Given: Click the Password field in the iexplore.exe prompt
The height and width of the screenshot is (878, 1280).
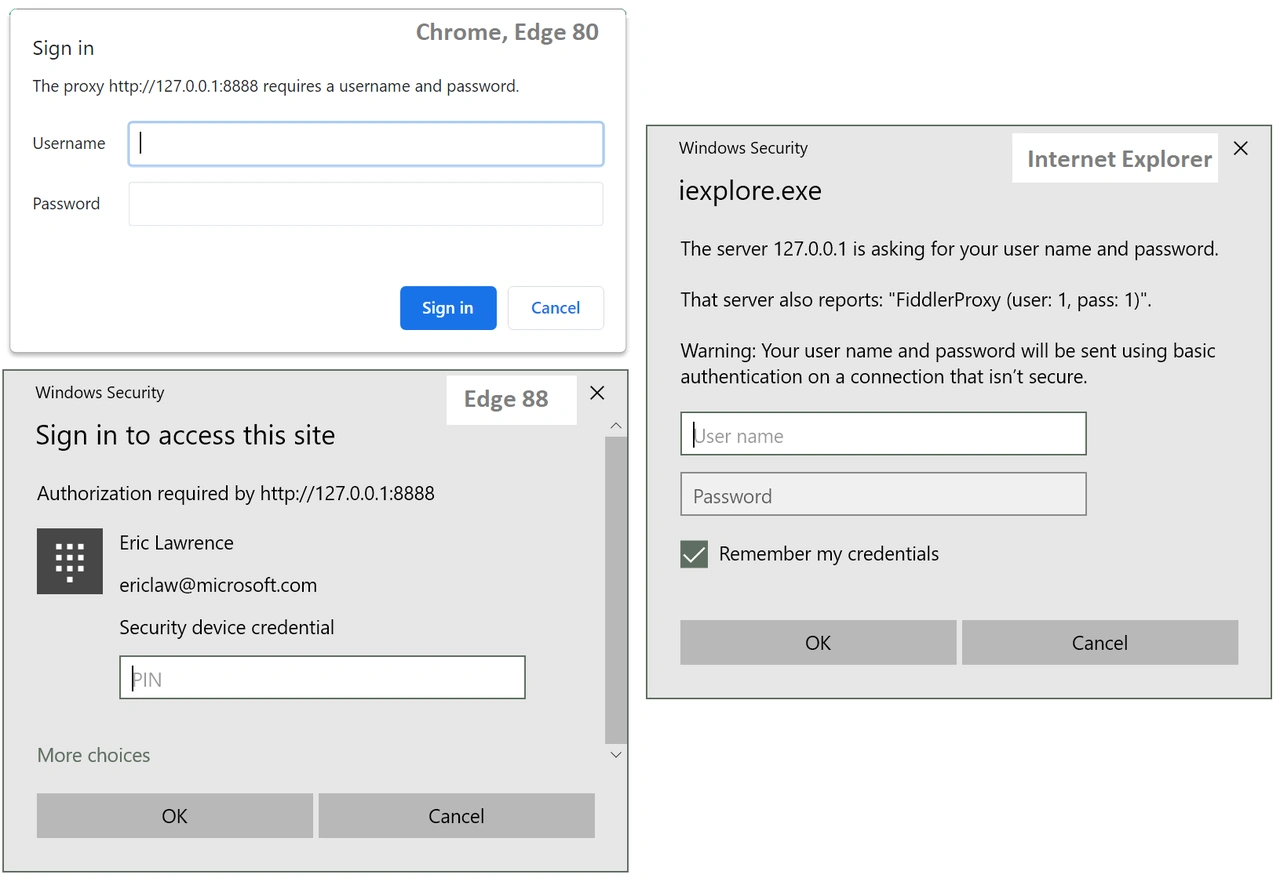Looking at the screenshot, I should 882,494.
